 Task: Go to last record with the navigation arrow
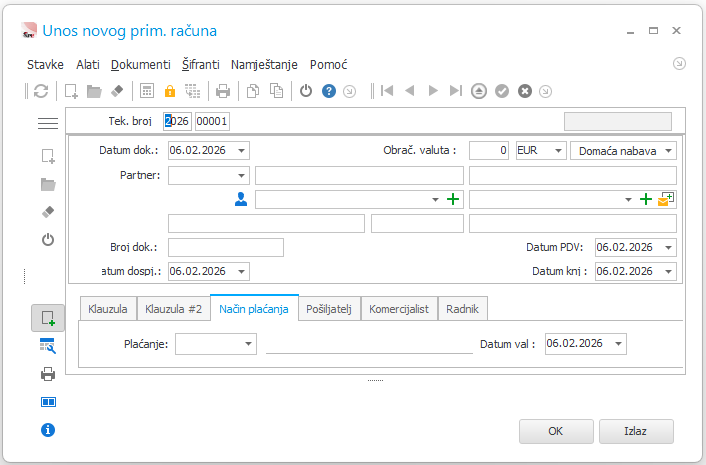click(456, 91)
